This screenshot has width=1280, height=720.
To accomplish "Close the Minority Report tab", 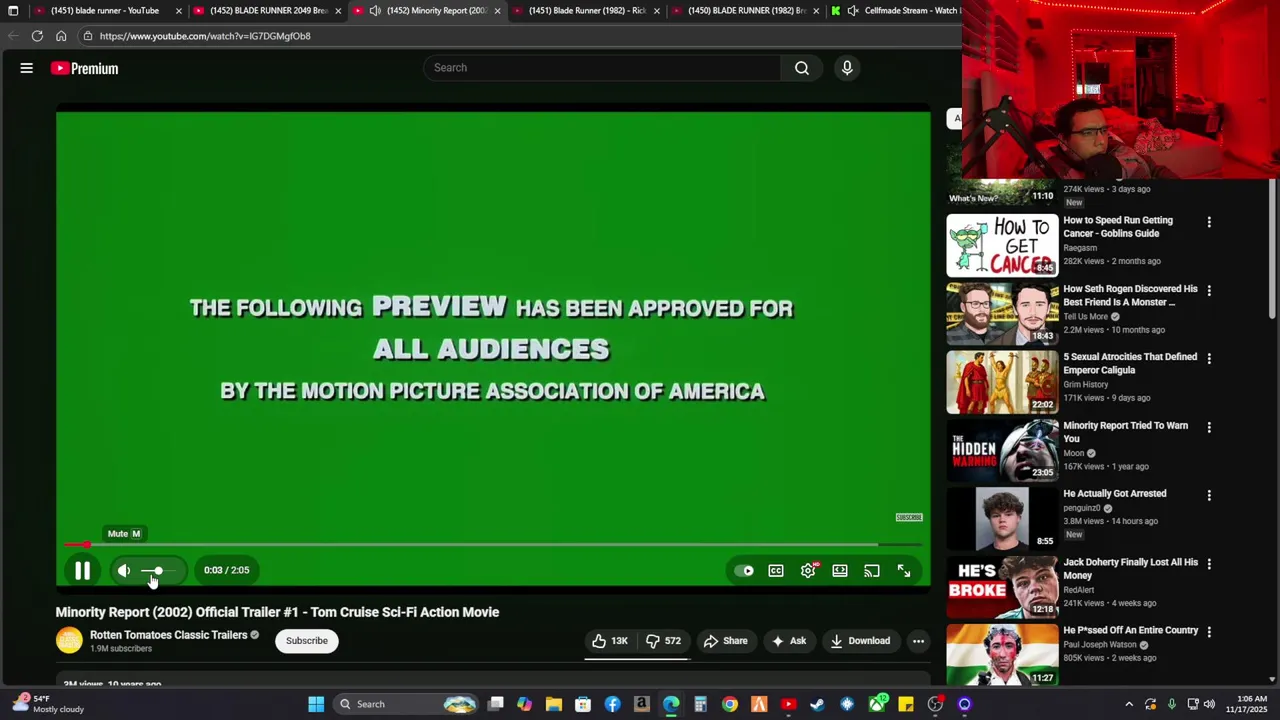I will (x=497, y=11).
